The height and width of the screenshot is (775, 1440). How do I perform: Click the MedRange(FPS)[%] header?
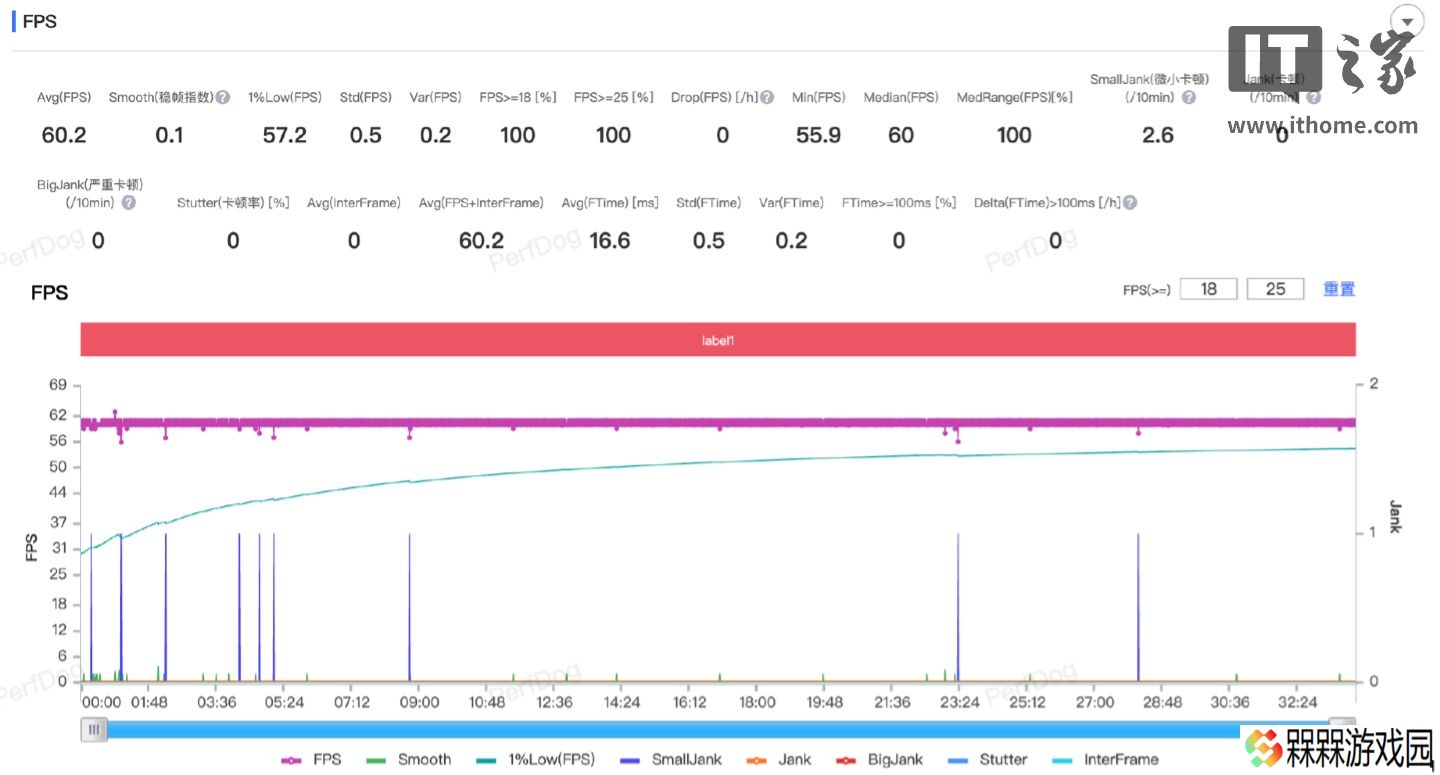[x=1014, y=98]
